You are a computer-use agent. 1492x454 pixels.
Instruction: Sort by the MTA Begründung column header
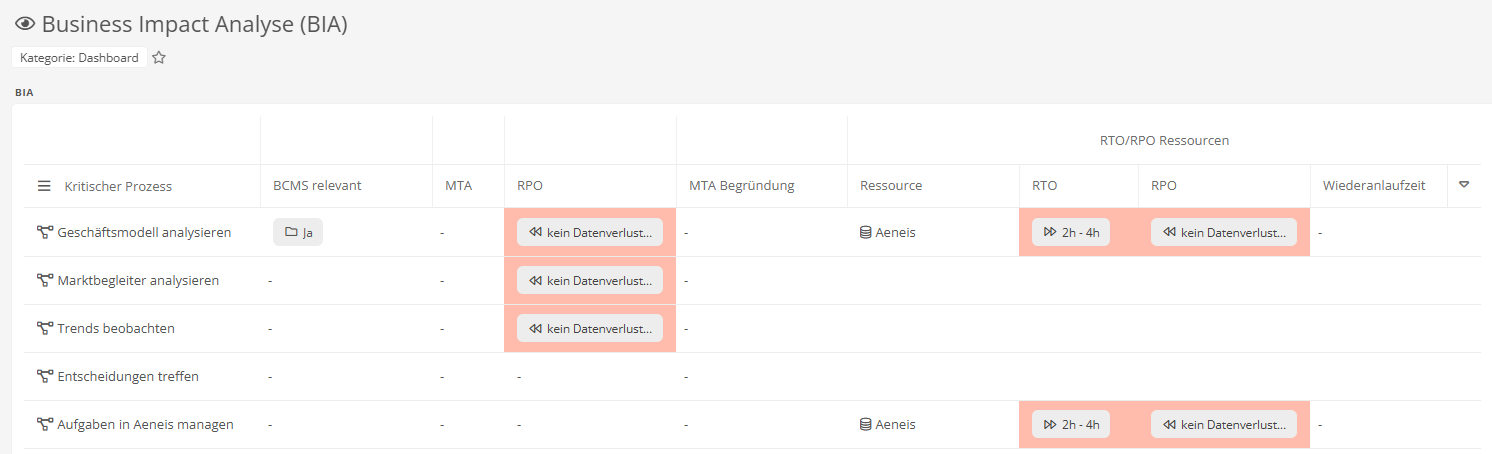[x=741, y=186]
